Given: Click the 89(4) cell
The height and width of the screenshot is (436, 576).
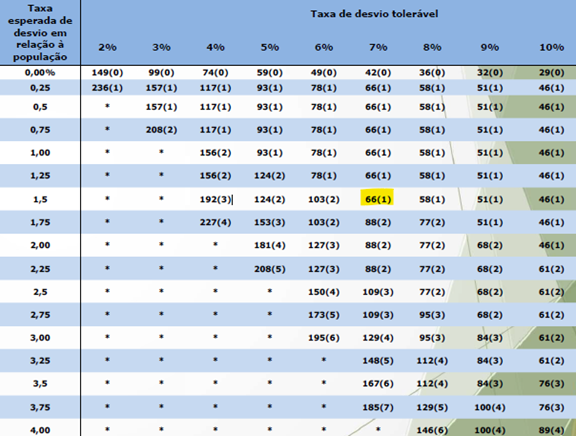Looking at the screenshot, I should tap(551, 430).
